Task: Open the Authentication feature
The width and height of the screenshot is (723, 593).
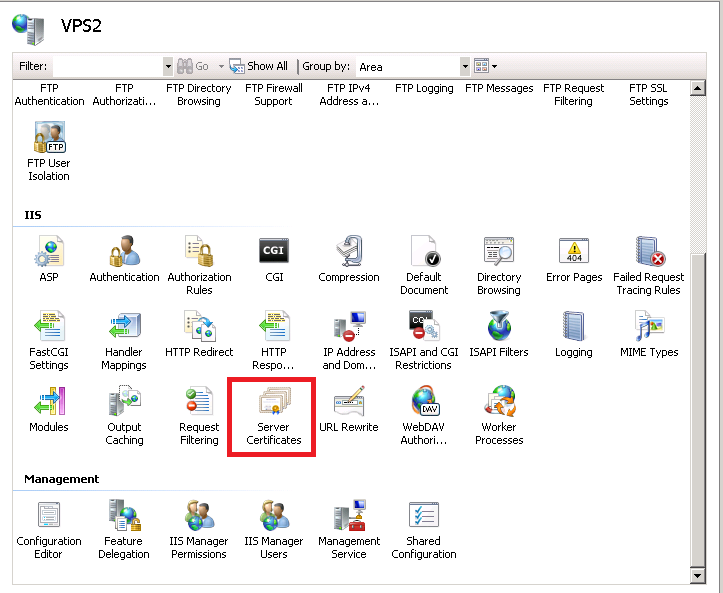Action: coord(124,258)
